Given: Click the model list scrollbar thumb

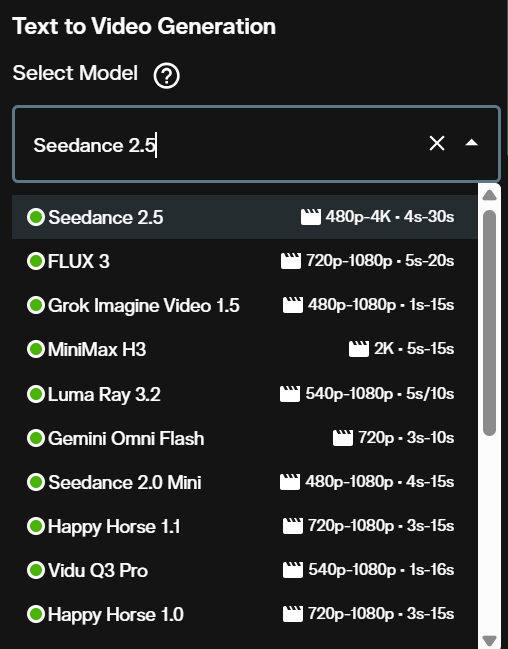Looking at the screenshot, I should point(489,323).
